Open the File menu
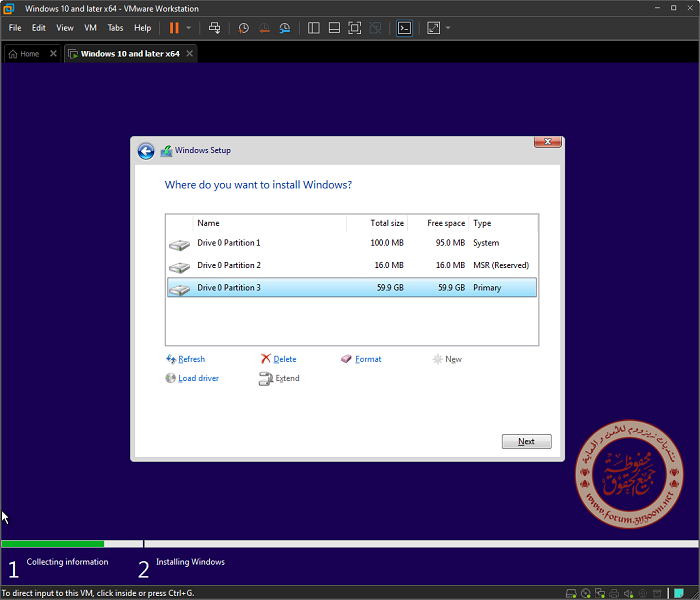 pos(15,28)
